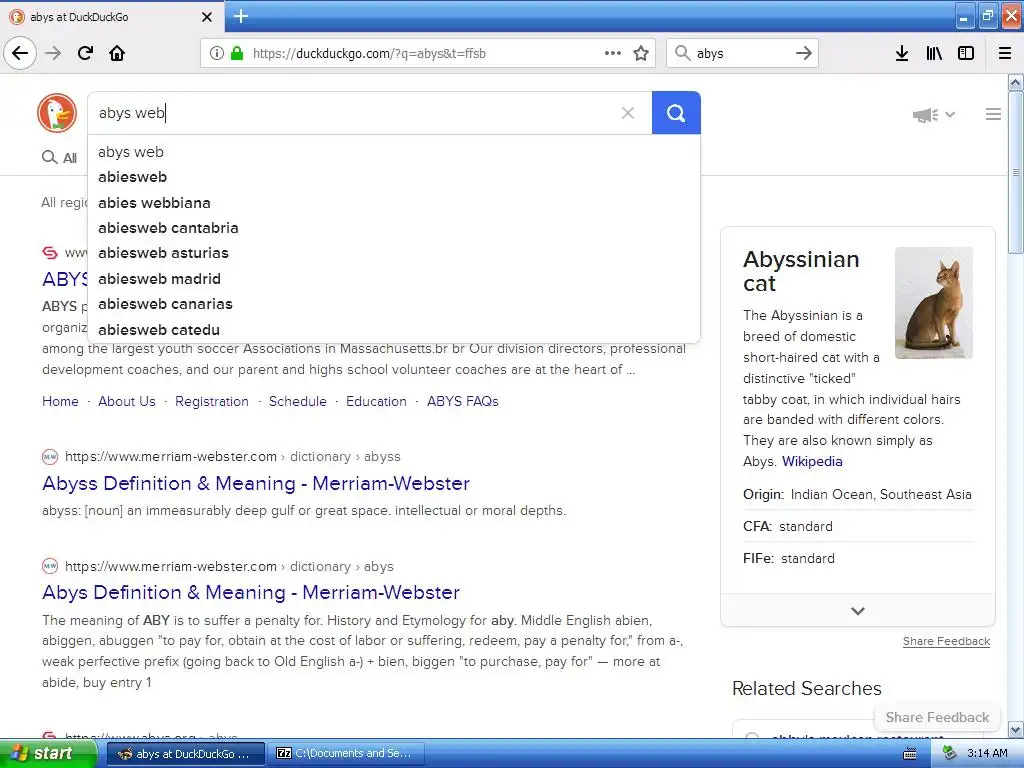Viewport: 1024px width, 768px height.
Task: Click the merriam-webster.com dictionary abys URL
Action: [x=229, y=566]
